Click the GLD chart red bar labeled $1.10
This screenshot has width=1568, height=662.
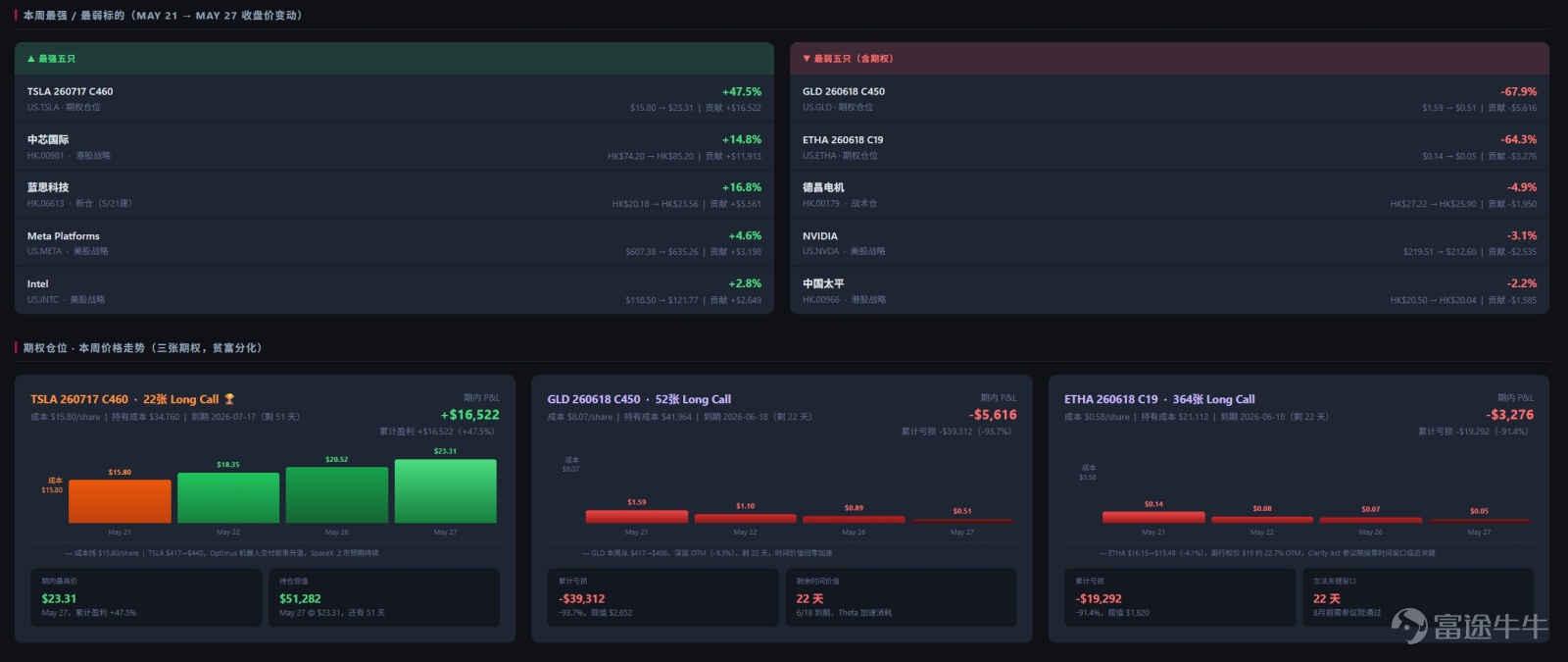pos(745,518)
